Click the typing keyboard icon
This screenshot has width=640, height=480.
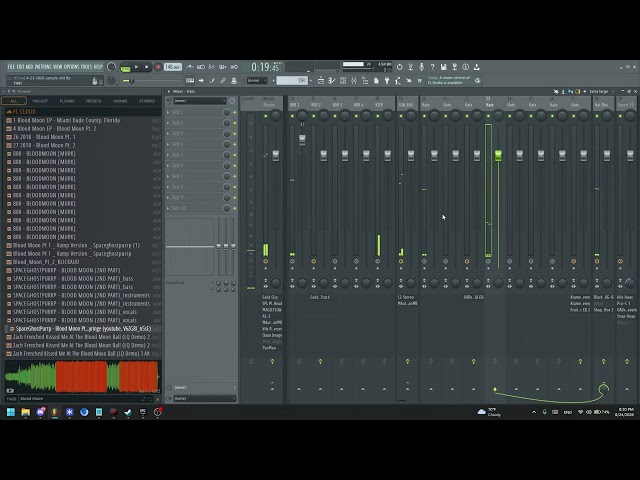pos(190,81)
